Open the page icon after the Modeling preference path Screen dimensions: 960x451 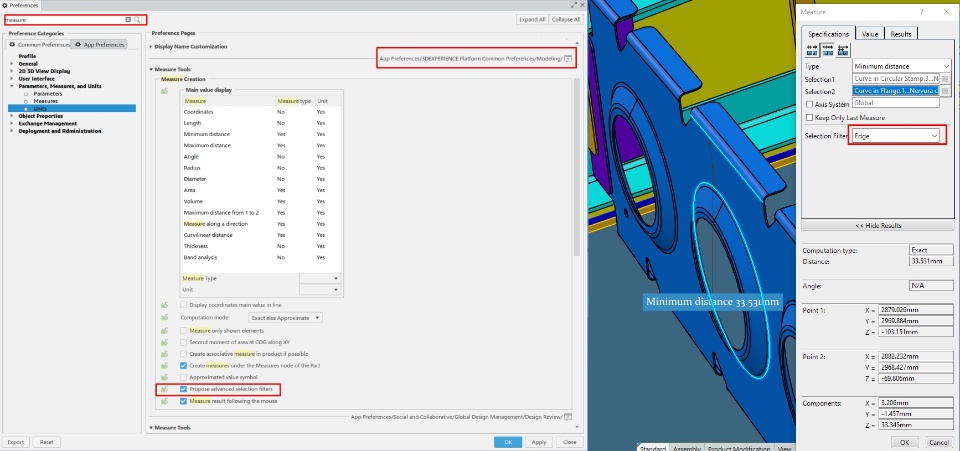pos(568,59)
